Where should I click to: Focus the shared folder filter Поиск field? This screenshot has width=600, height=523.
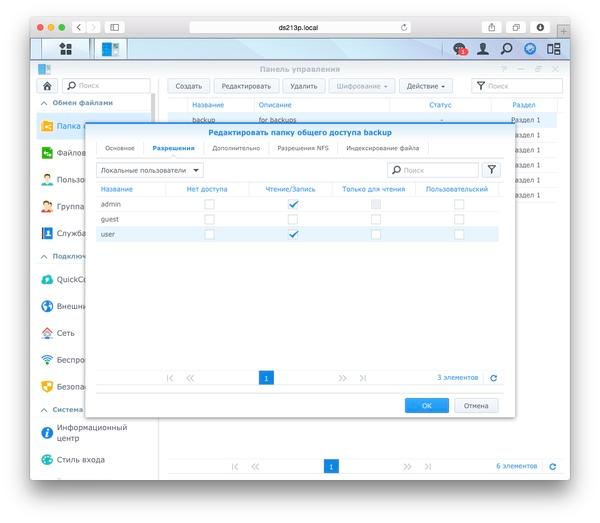[x=517, y=86]
